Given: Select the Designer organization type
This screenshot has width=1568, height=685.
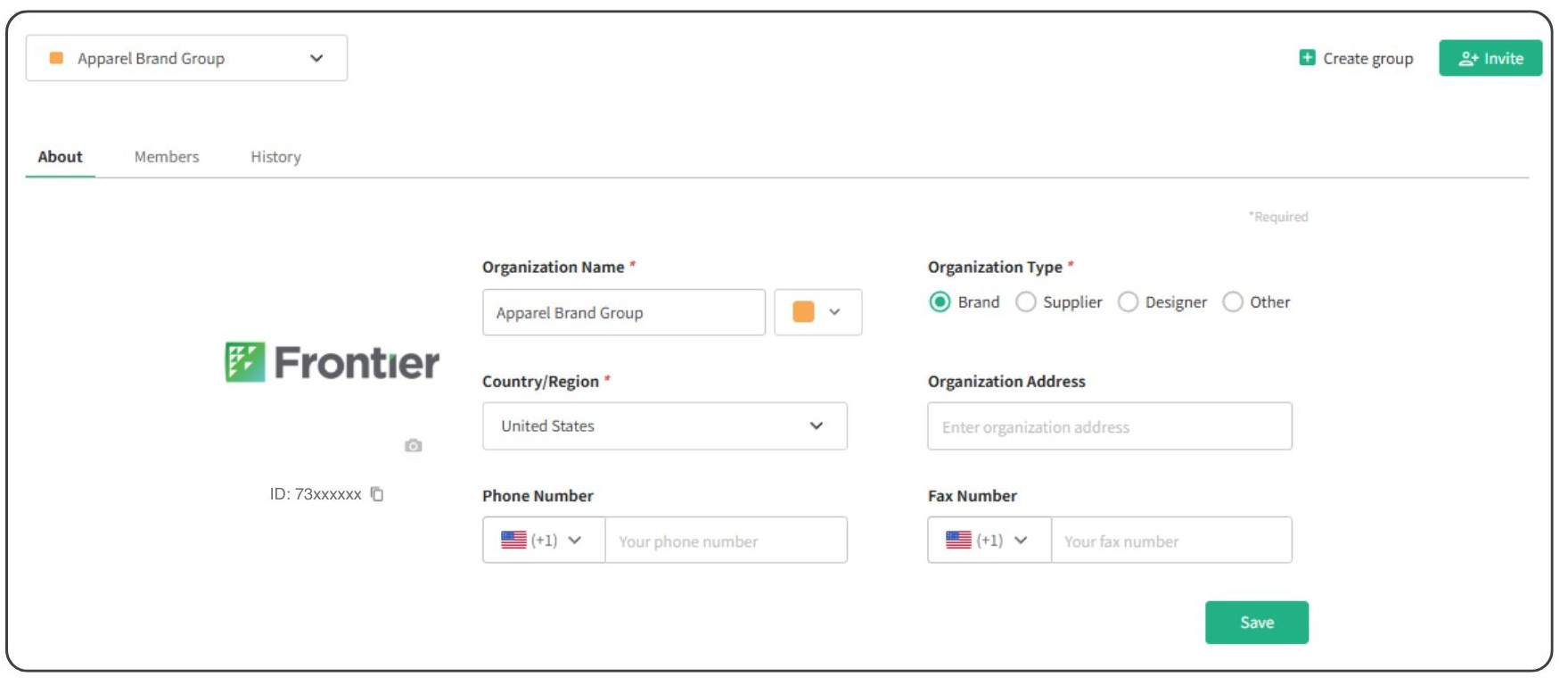Looking at the screenshot, I should click(1128, 302).
